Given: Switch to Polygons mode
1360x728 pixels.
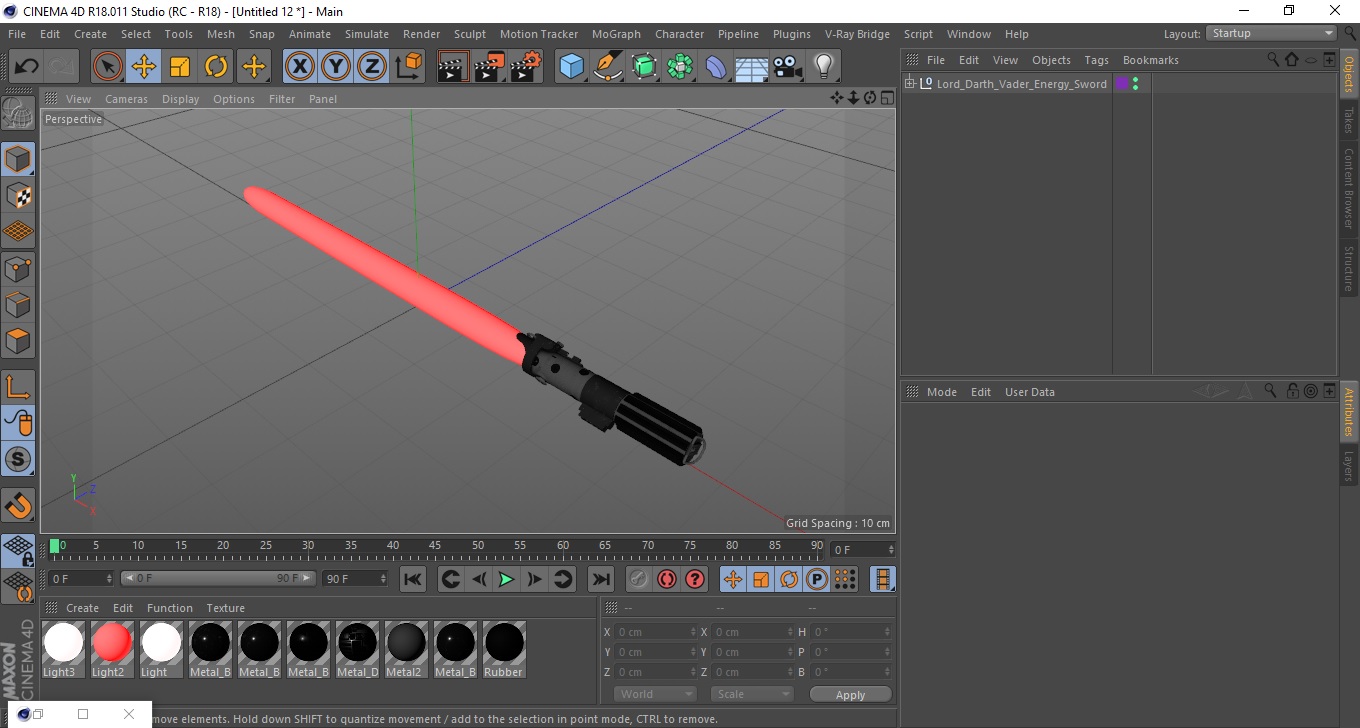Looking at the screenshot, I should [x=18, y=341].
